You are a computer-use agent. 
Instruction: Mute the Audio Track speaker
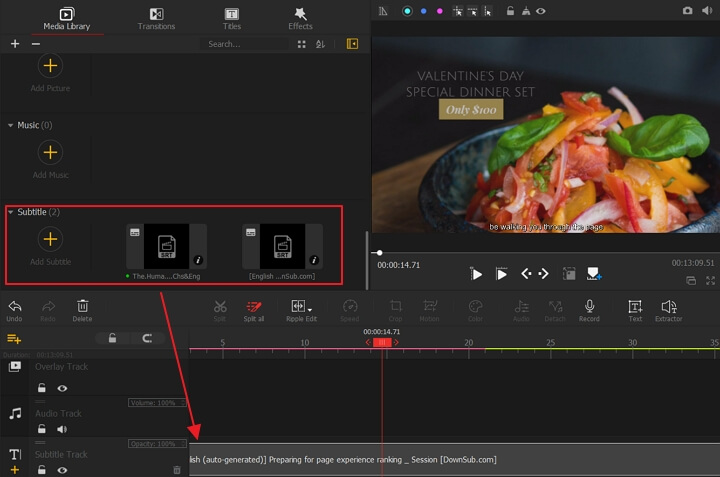pos(62,429)
